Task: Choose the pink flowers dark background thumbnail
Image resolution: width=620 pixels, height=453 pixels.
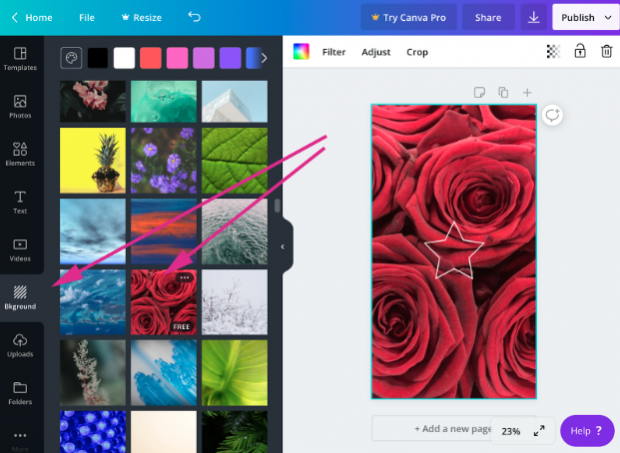Action: [93, 102]
